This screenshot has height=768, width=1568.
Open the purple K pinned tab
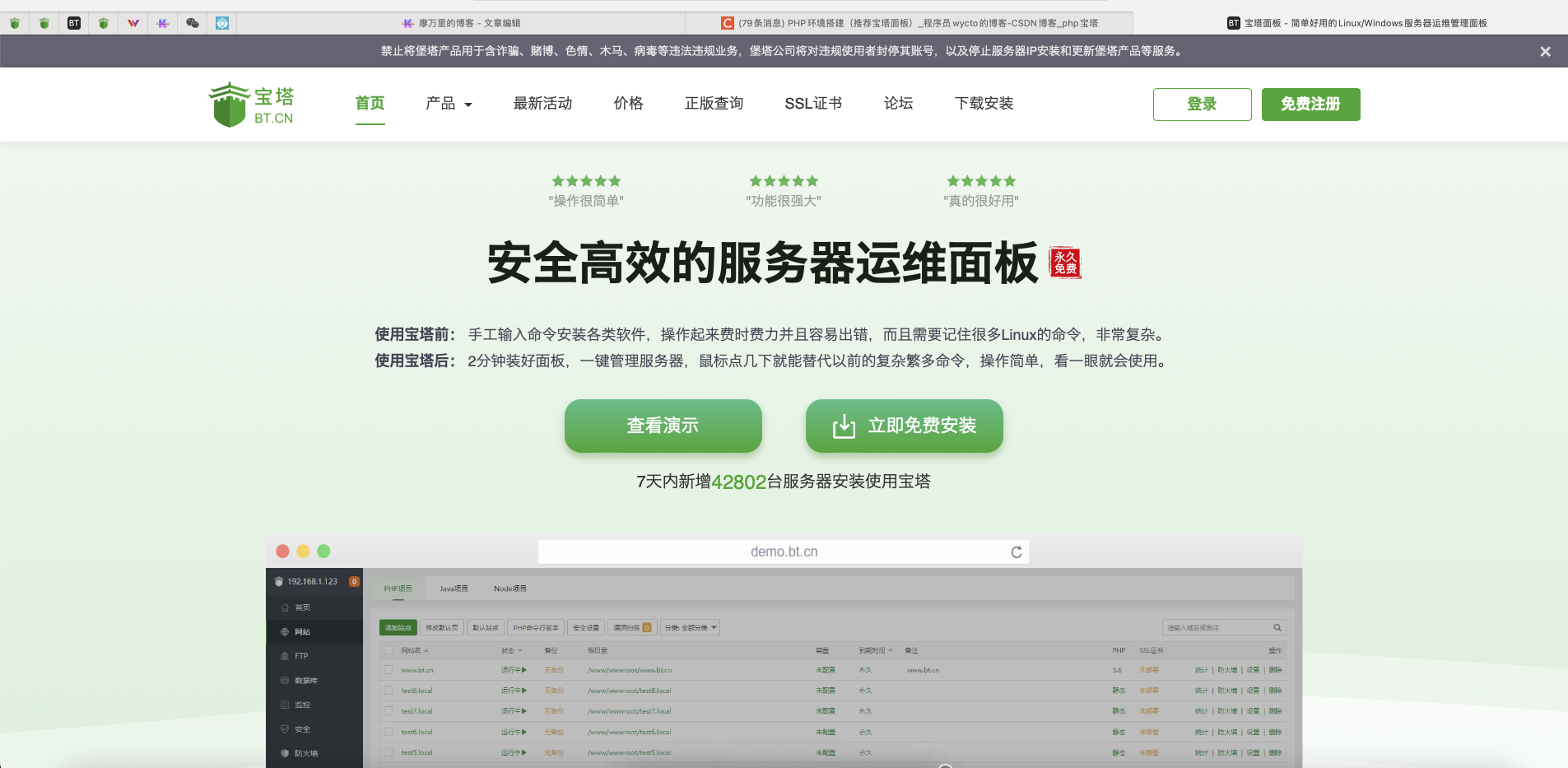coord(163,23)
